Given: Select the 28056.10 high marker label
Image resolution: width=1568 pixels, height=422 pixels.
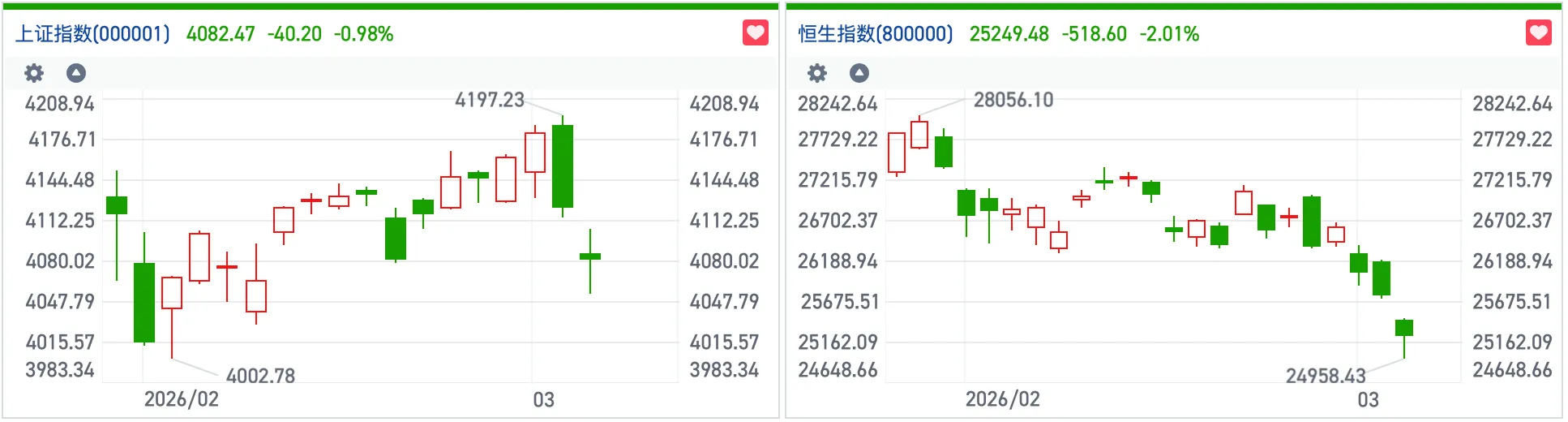Looking at the screenshot, I should coord(1013,100).
